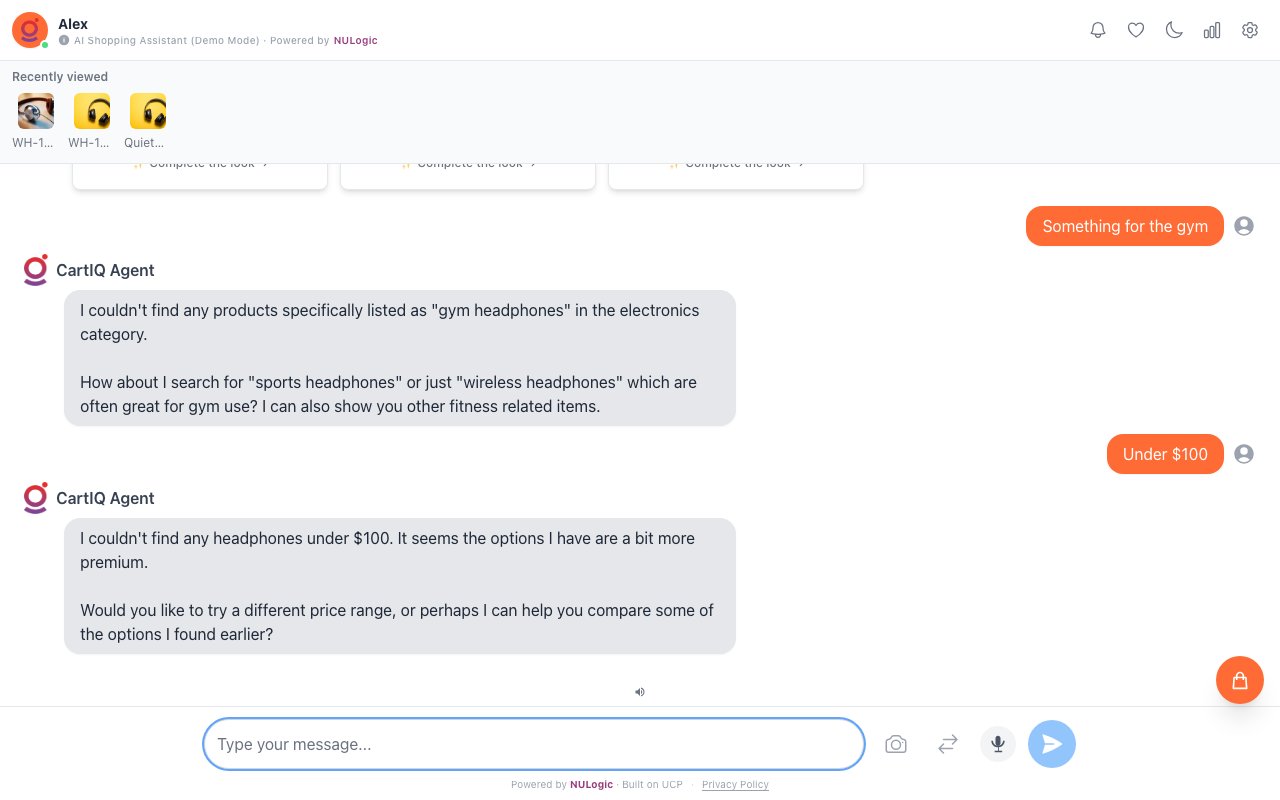Open the analytics bar chart icon
Screen dimensions: 1280x800
coord(1212,30)
